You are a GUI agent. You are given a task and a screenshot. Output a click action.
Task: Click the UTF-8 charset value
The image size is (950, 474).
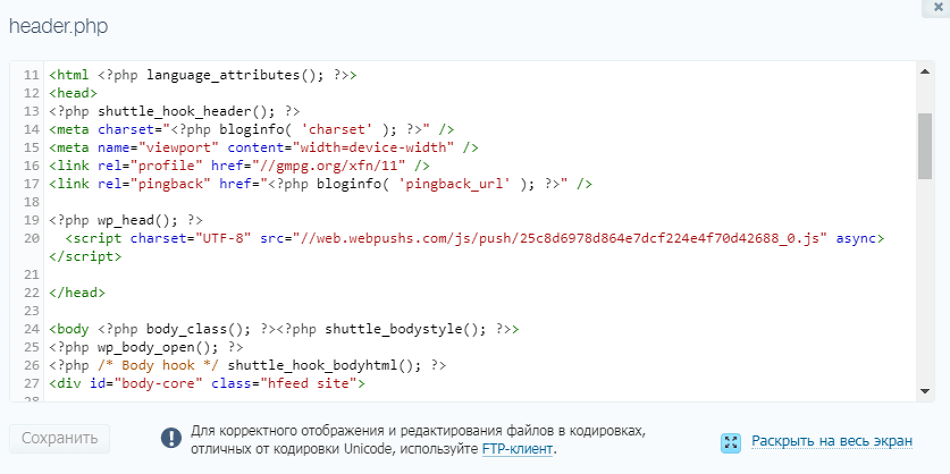(224, 239)
